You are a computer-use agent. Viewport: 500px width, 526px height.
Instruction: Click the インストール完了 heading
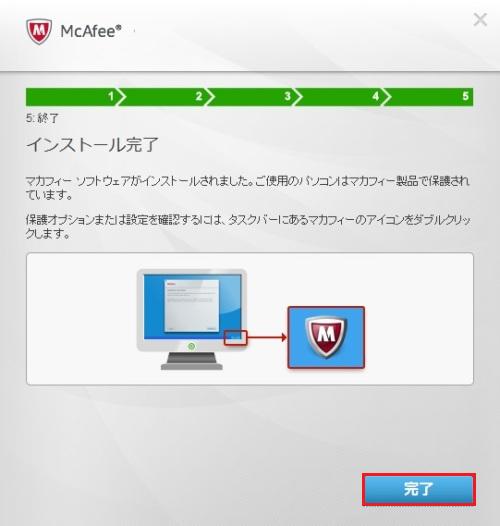pos(92,145)
